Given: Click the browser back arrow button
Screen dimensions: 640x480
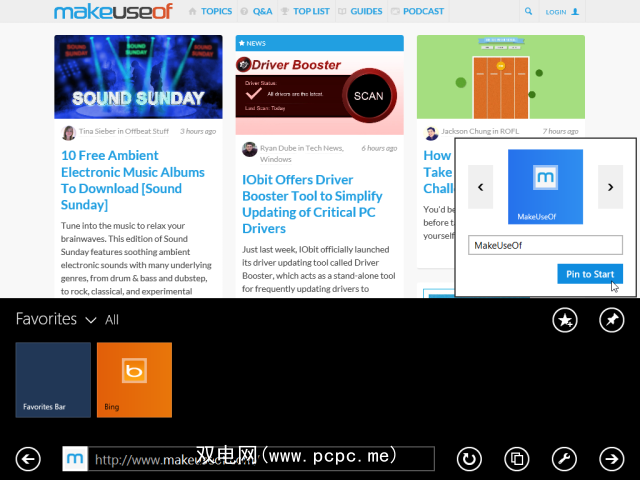Looking at the screenshot, I should [x=28, y=459].
